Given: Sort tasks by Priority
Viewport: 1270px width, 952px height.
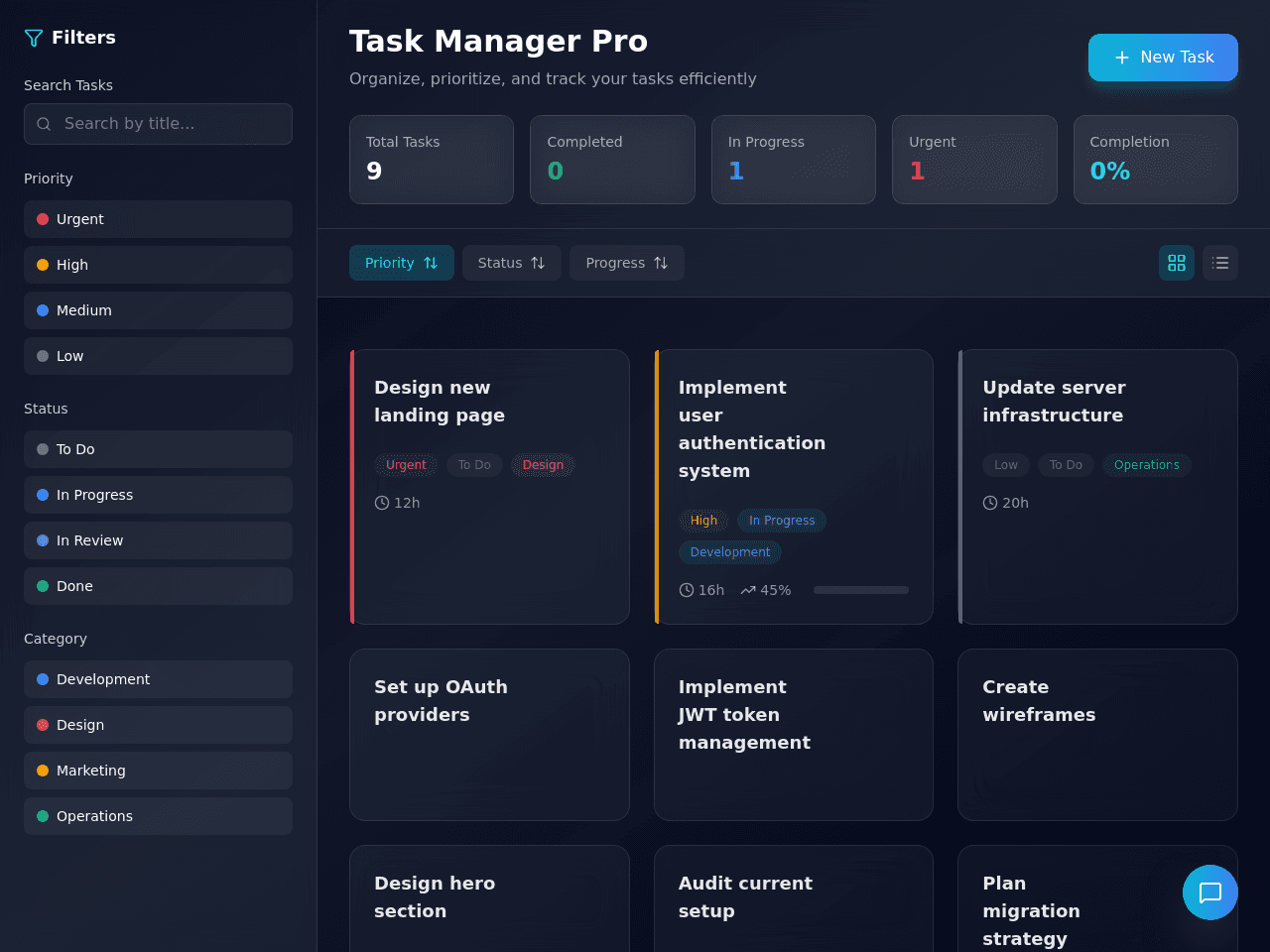Looking at the screenshot, I should 402,263.
